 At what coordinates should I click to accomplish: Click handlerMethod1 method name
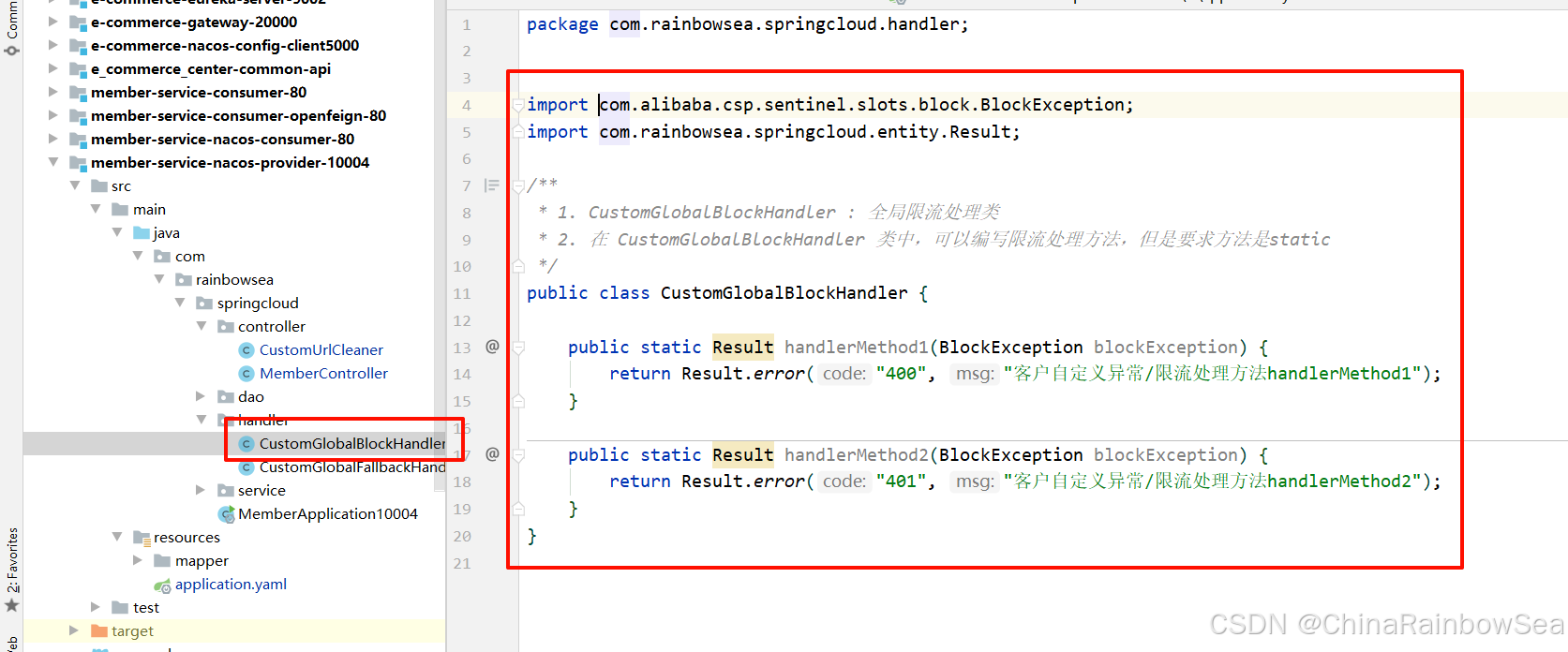856,348
